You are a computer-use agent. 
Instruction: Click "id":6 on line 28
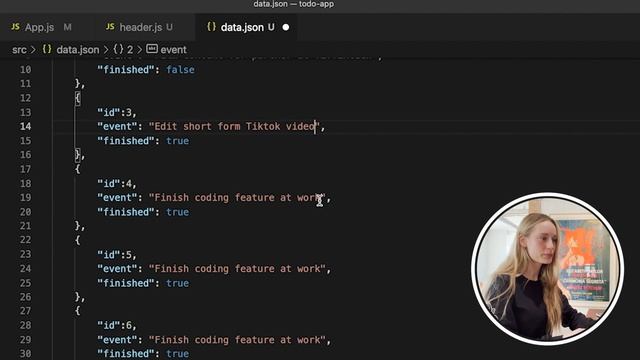tap(116, 325)
